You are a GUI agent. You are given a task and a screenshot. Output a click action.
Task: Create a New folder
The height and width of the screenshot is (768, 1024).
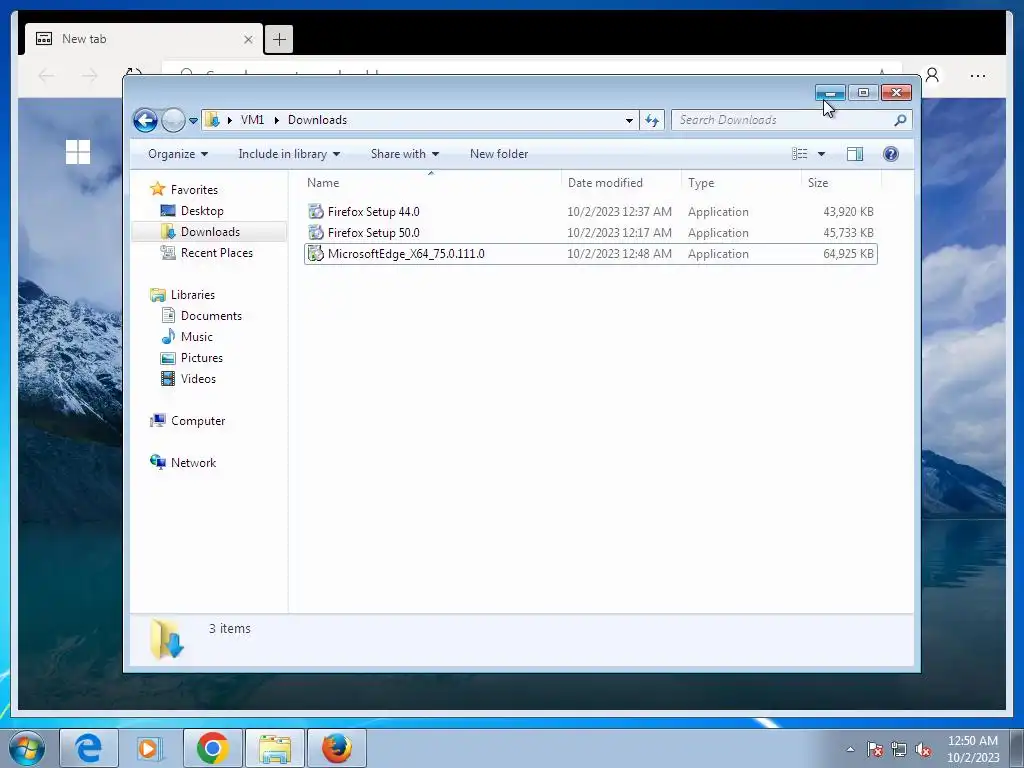pos(499,154)
